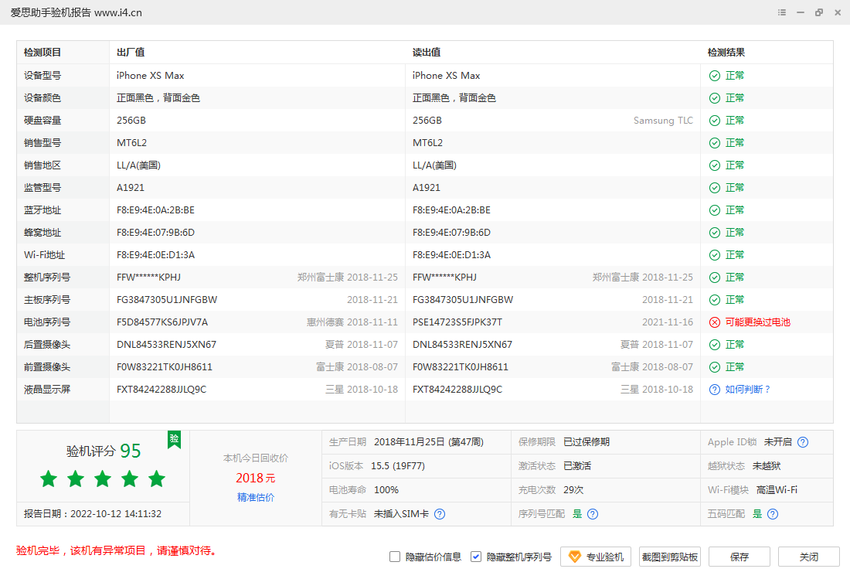Image resolution: width=850 pixels, height=579 pixels.
Task: Click 充电次数 value 29次
Action: point(573,490)
